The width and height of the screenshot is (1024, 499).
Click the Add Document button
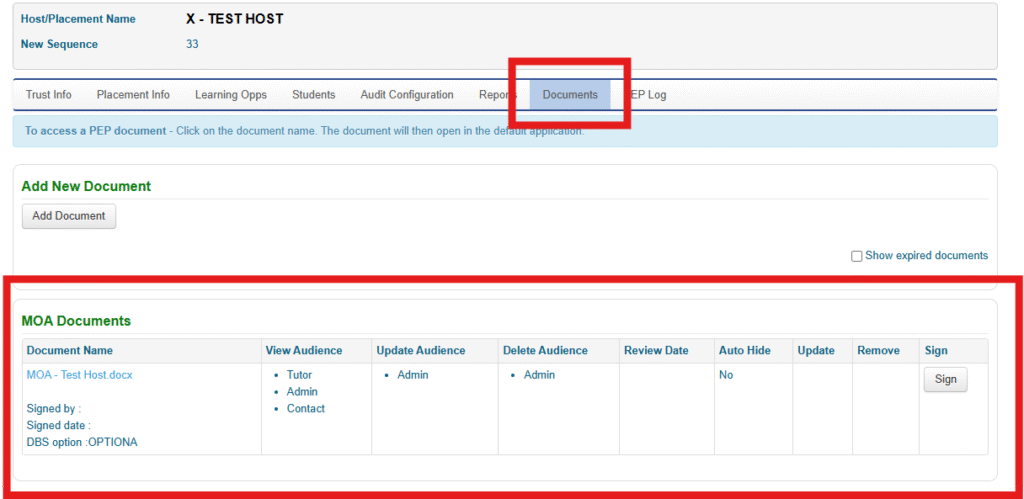tap(69, 216)
